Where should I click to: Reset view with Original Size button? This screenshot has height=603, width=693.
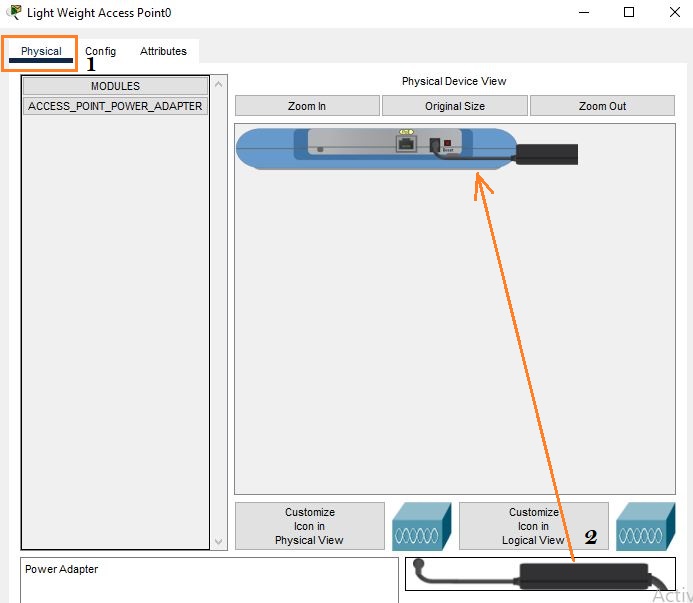tap(455, 106)
